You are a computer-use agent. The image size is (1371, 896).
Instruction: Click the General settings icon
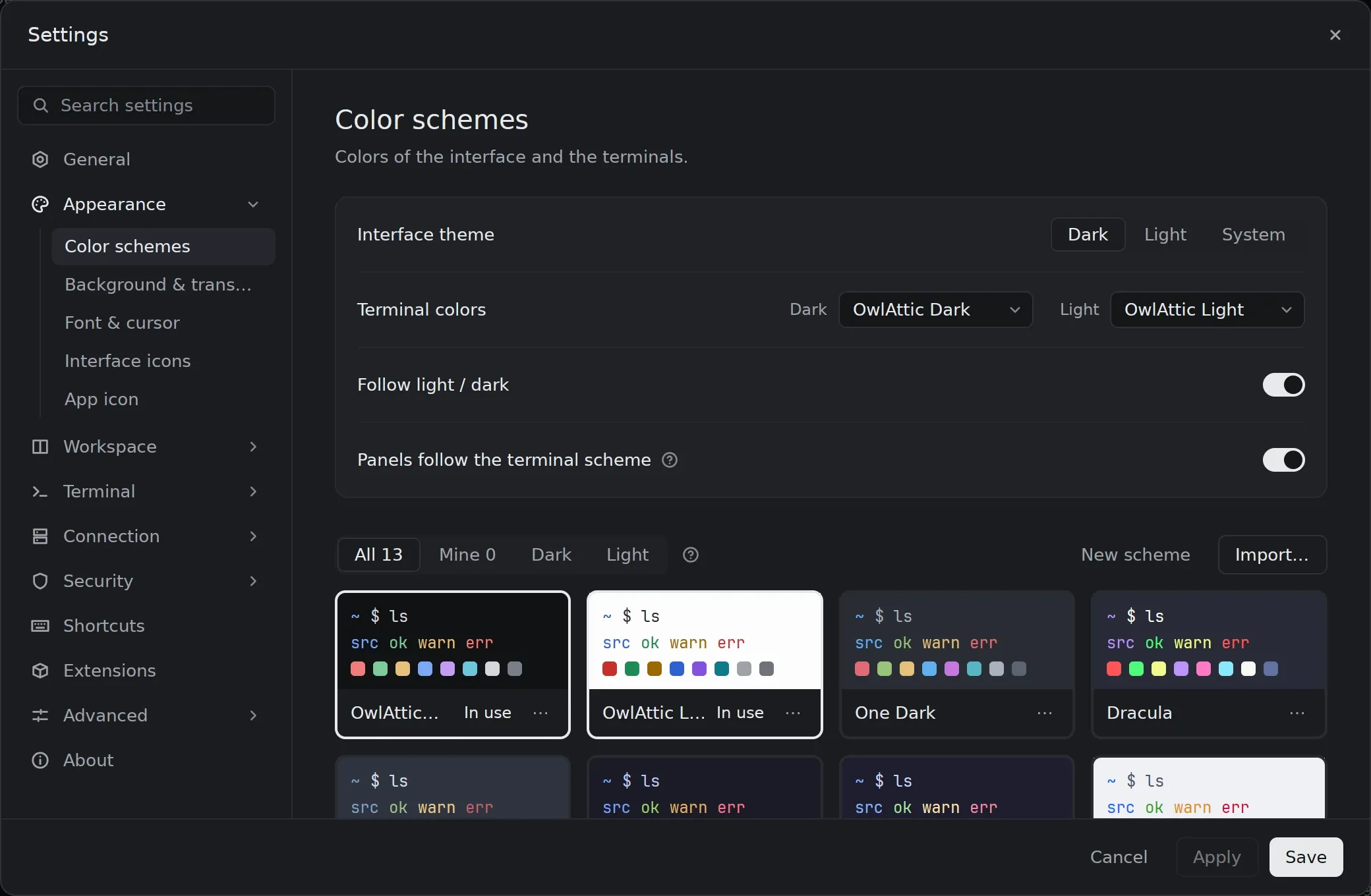tap(40, 159)
